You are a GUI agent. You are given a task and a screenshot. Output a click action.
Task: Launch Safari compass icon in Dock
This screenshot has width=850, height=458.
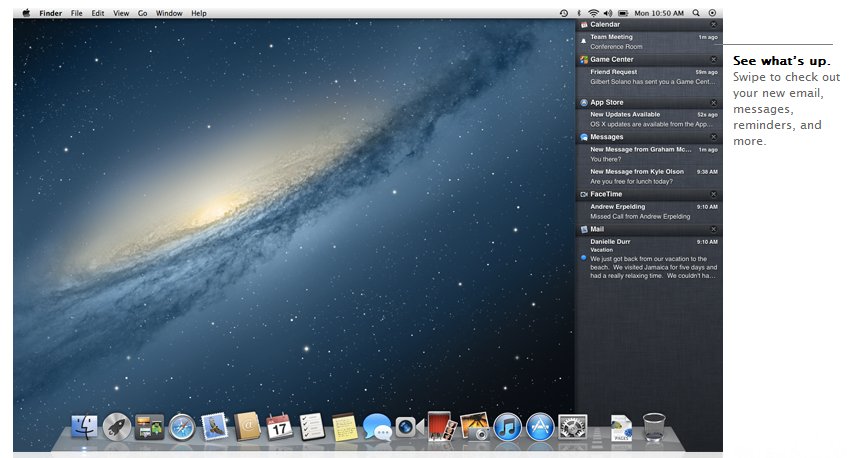182,427
